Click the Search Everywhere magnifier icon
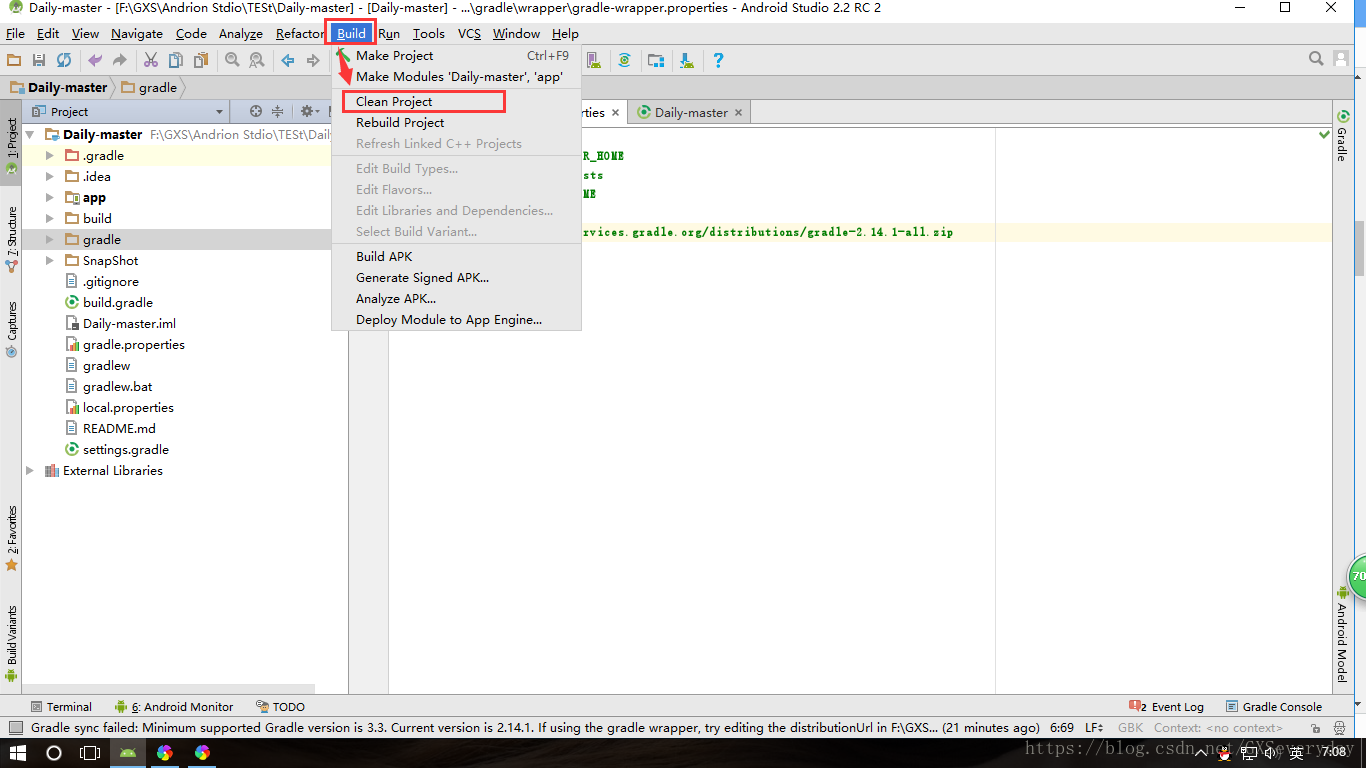Image resolution: width=1366 pixels, height=768 pixels. [1317, 59]
